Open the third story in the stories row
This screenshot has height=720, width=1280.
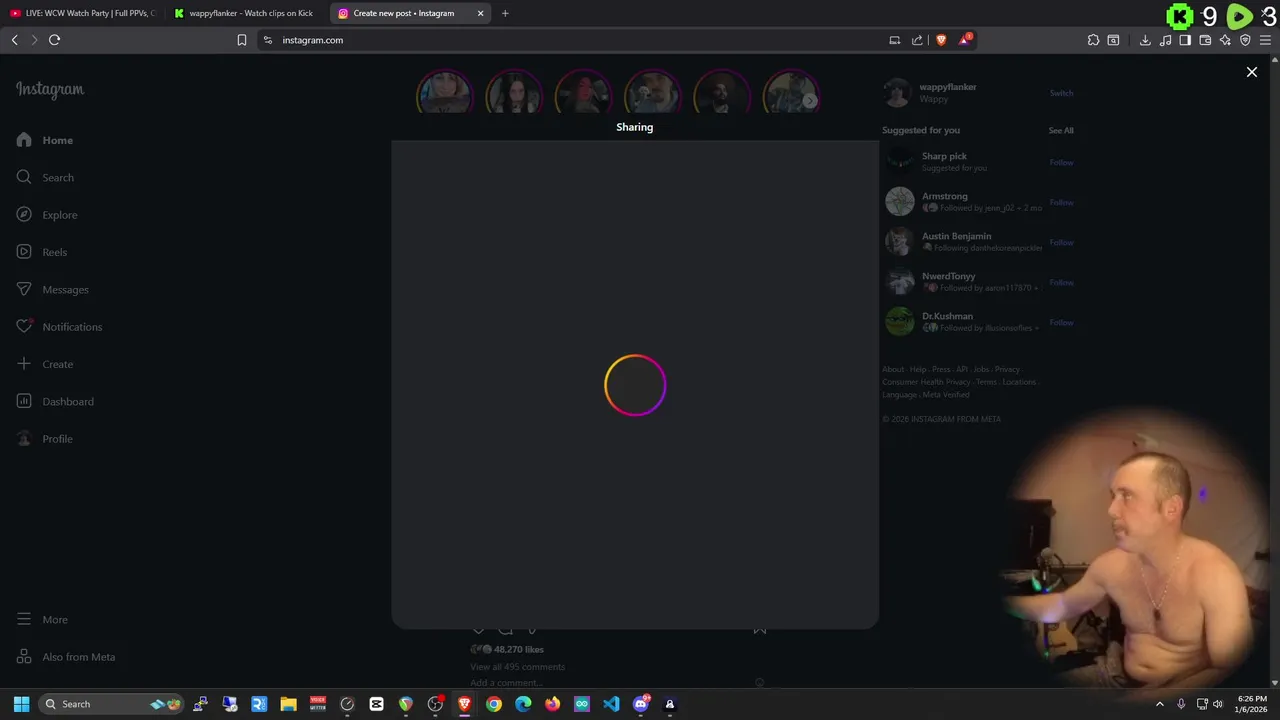583,92
